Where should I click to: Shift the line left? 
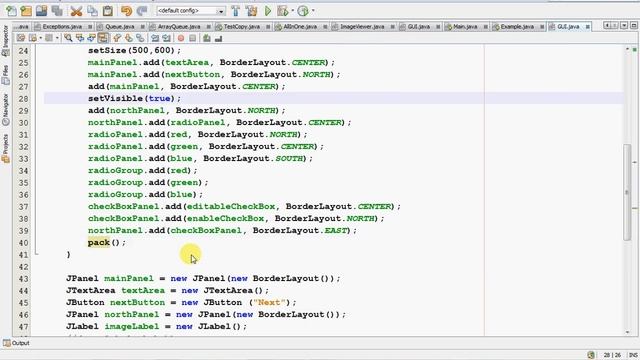coord(155,38)
